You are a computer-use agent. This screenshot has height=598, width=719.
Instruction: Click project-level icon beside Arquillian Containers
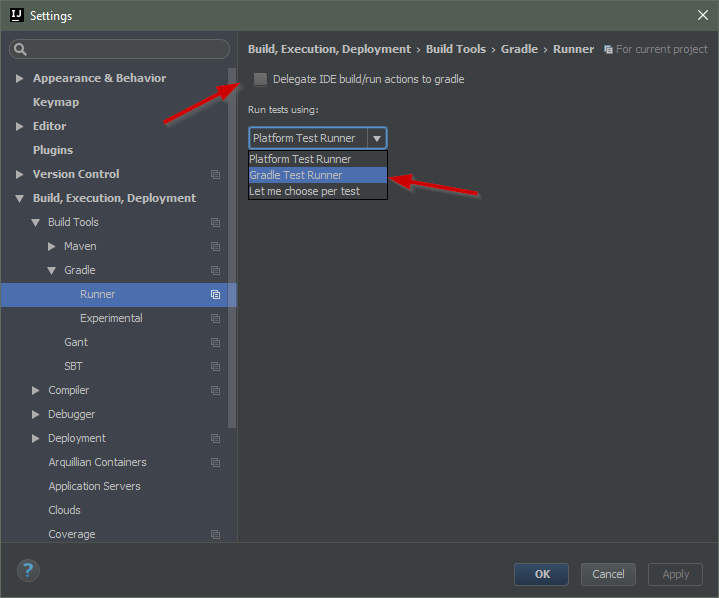[x=216, y=462]
